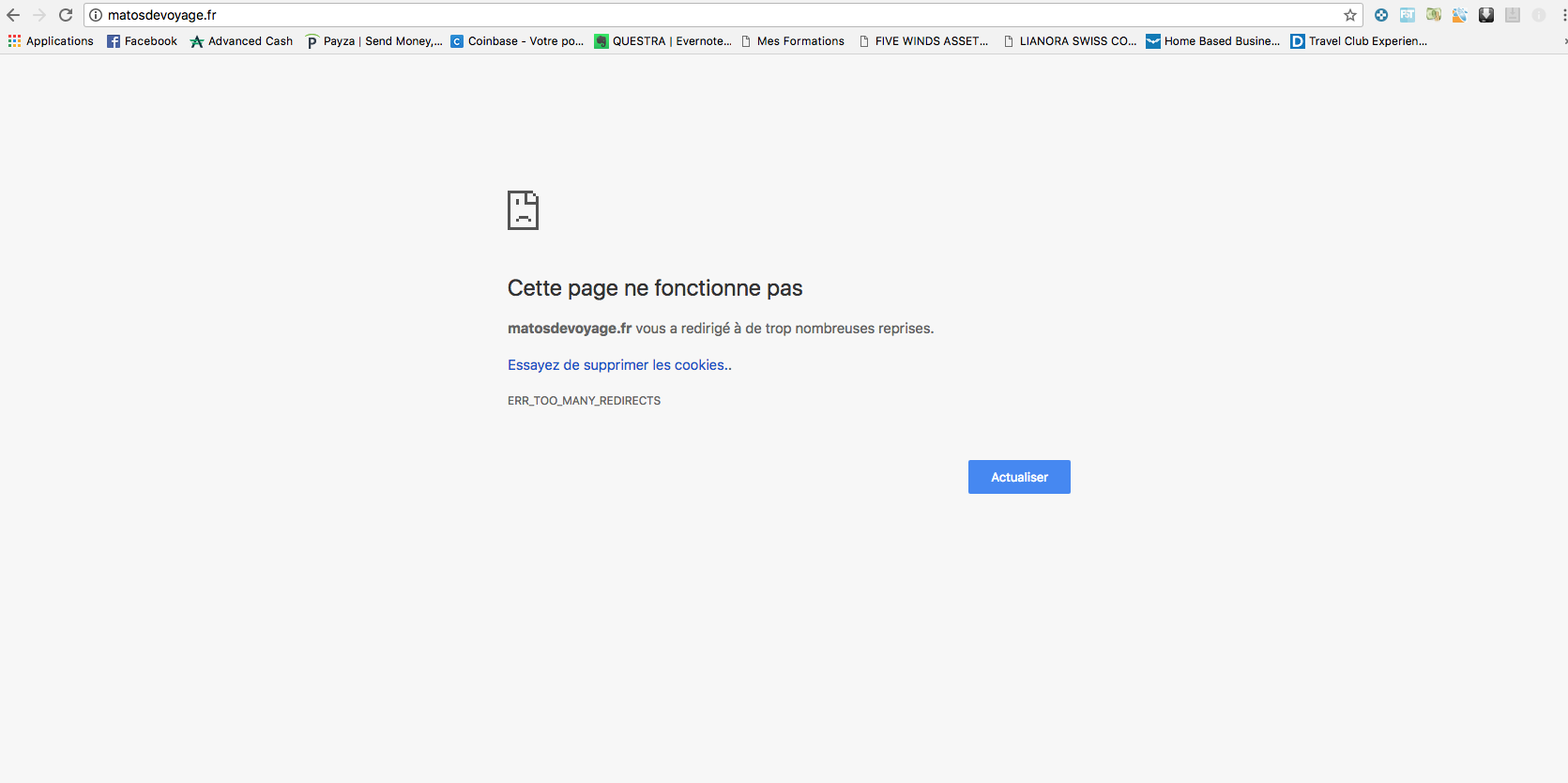The height and width of the screenshot is (783, 1568).
Task: Open the Mes Formations bookmark
Action: [x=792, y=41]
